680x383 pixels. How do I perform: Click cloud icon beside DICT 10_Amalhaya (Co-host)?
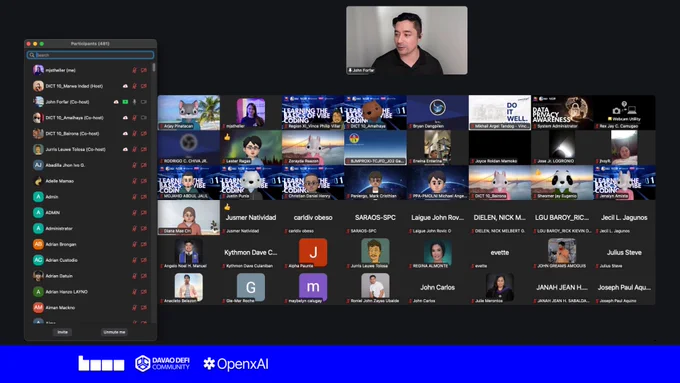(125, 118)
